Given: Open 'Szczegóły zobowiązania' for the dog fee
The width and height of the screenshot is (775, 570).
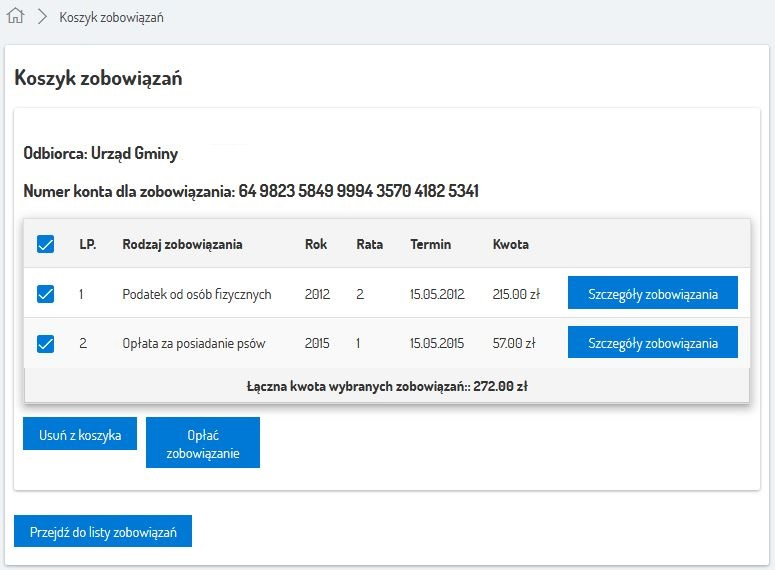Looking at the screenshot, I should point(652,343).
